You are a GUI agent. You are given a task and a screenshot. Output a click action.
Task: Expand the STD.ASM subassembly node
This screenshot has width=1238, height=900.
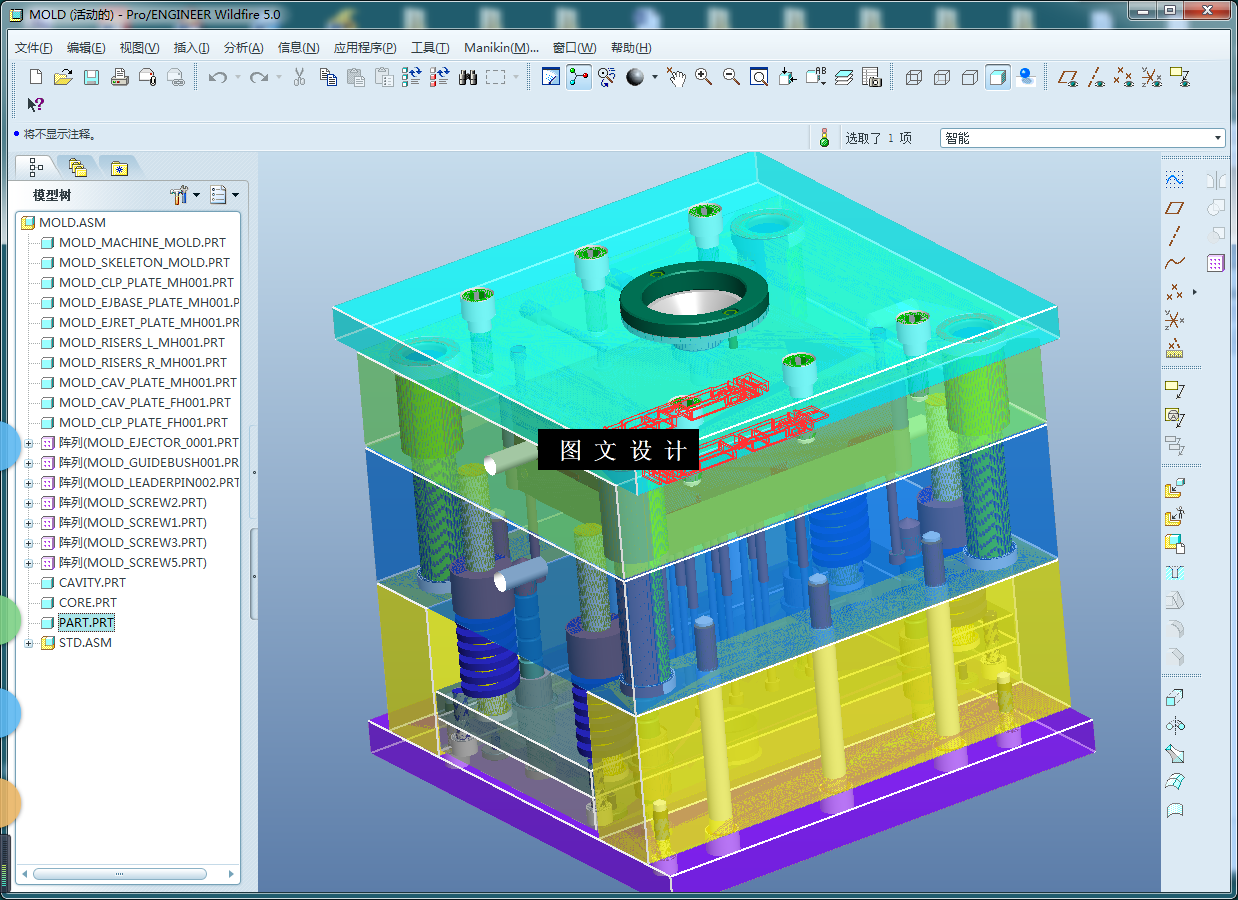[29, 643]
